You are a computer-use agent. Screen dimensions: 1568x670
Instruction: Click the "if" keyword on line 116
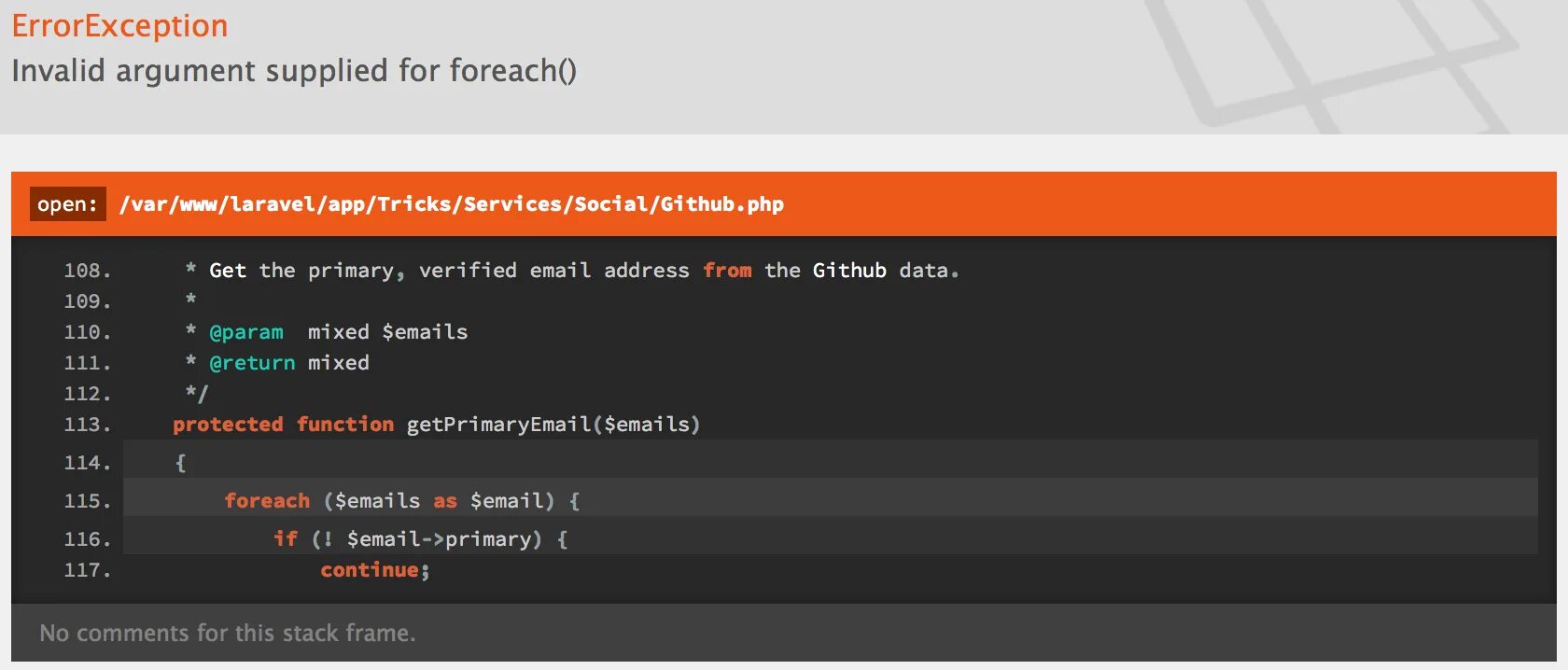[286, 539]
